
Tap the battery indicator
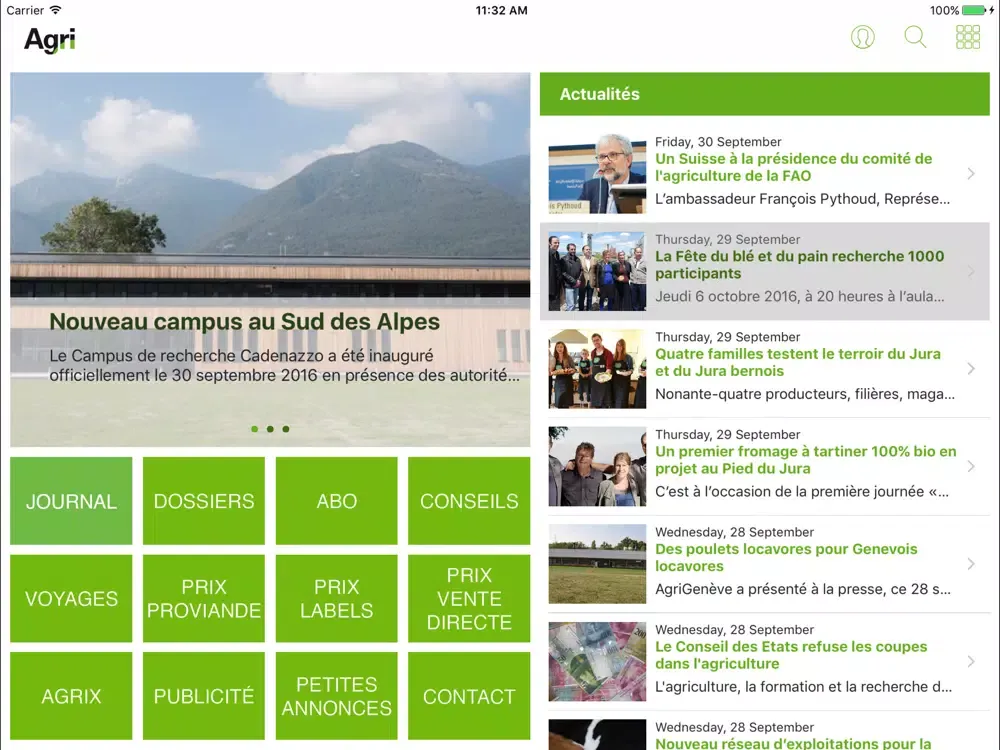coord(976,10)
